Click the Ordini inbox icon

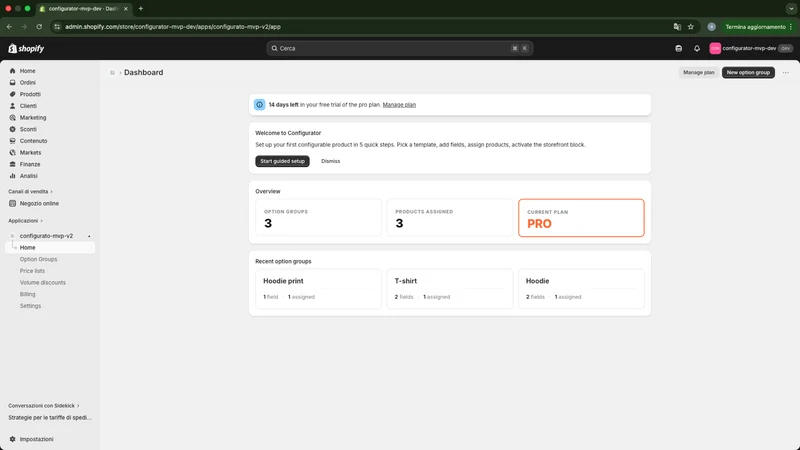[x=13, y=83]
